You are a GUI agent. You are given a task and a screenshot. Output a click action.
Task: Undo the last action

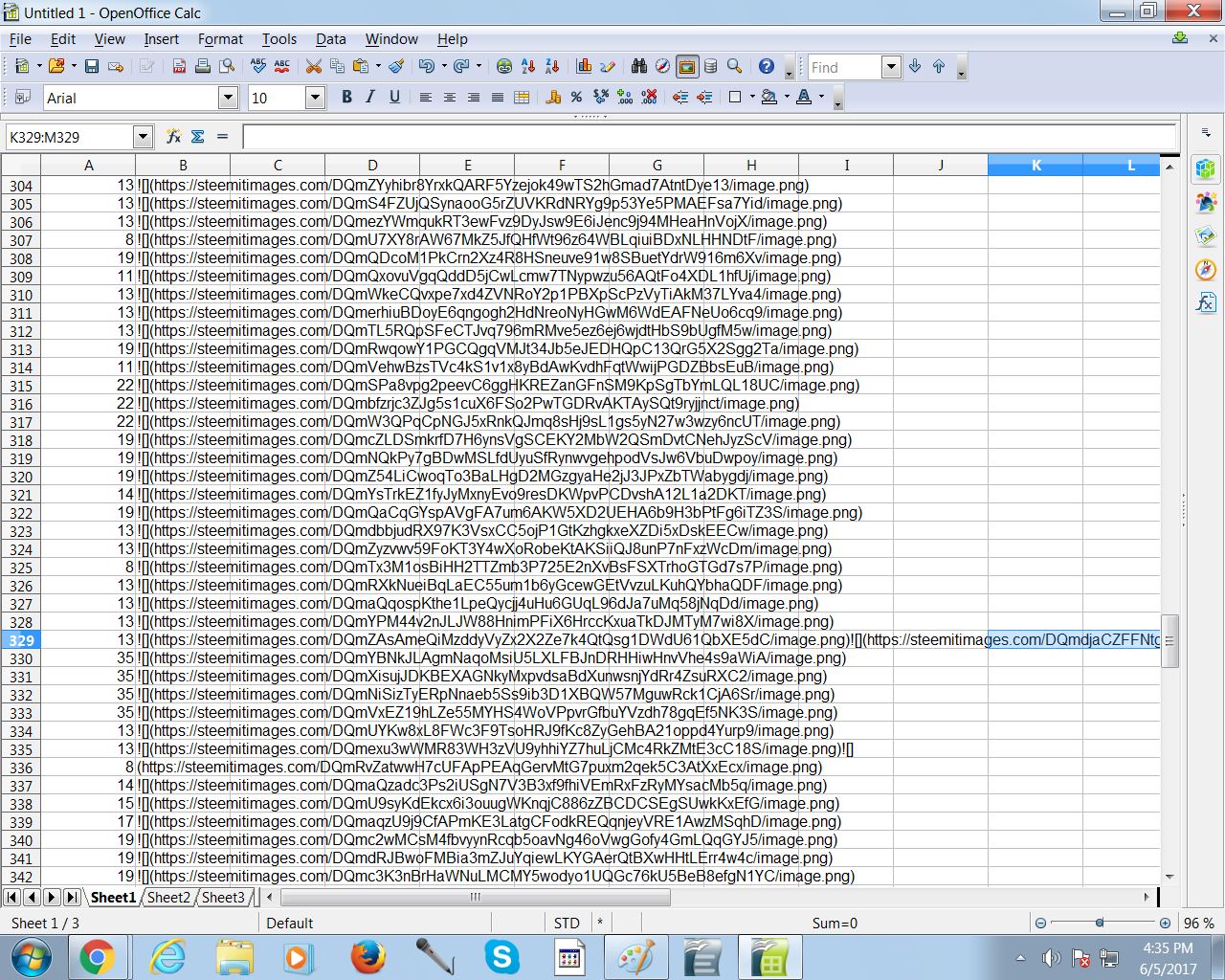tap(426, 66)
